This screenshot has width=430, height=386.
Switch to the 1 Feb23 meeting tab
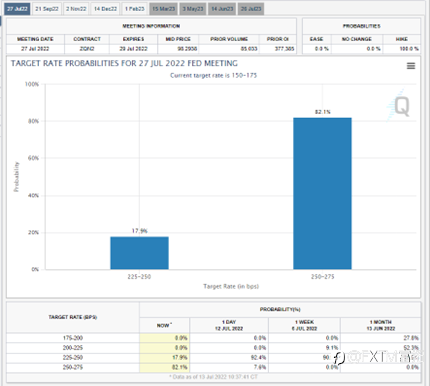[135, 9]
